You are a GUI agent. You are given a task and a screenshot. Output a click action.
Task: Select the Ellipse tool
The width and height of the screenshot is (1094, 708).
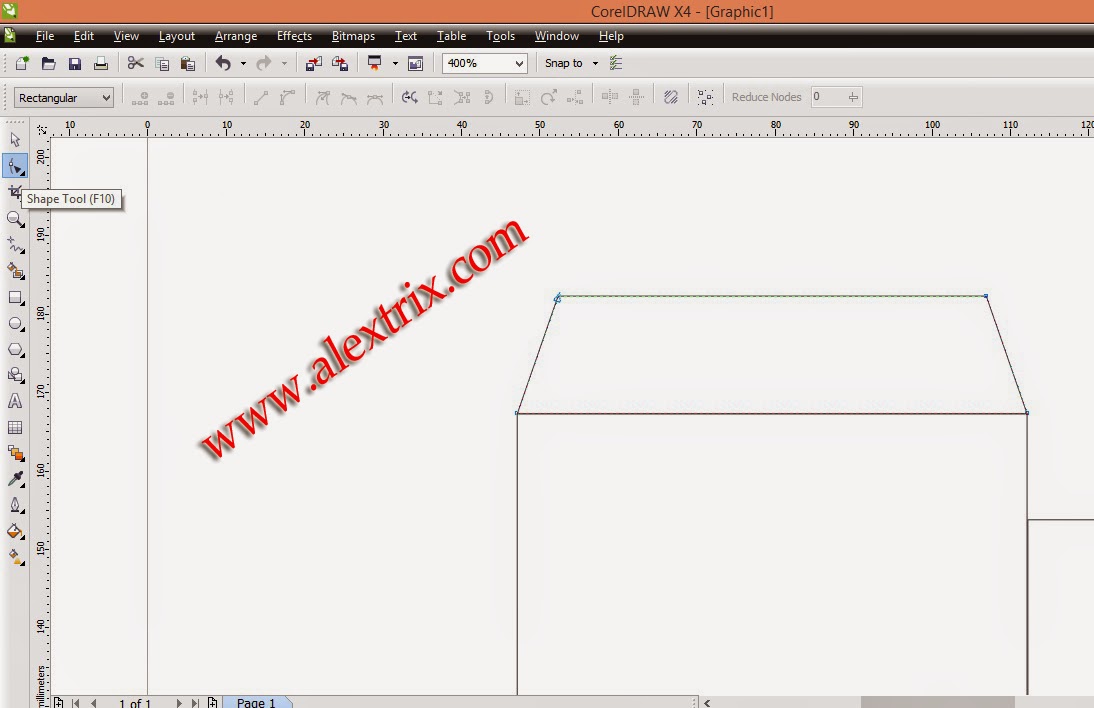click(15, 324)
